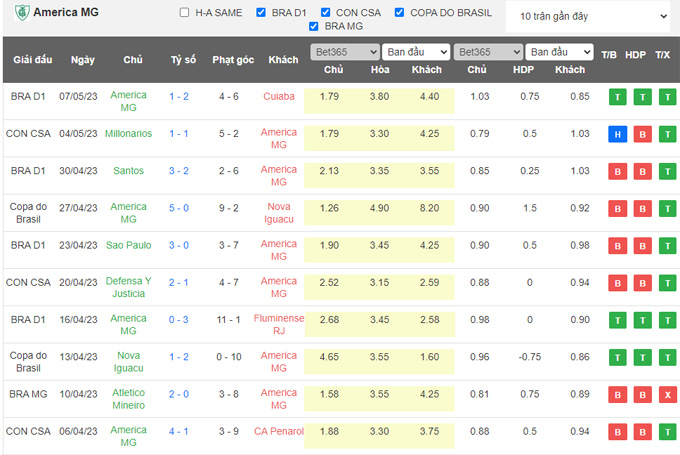Viewport: 680px width, 455px height.
Task: Open the '10 trận gần đây' dropdown
Action: point(587,17)
